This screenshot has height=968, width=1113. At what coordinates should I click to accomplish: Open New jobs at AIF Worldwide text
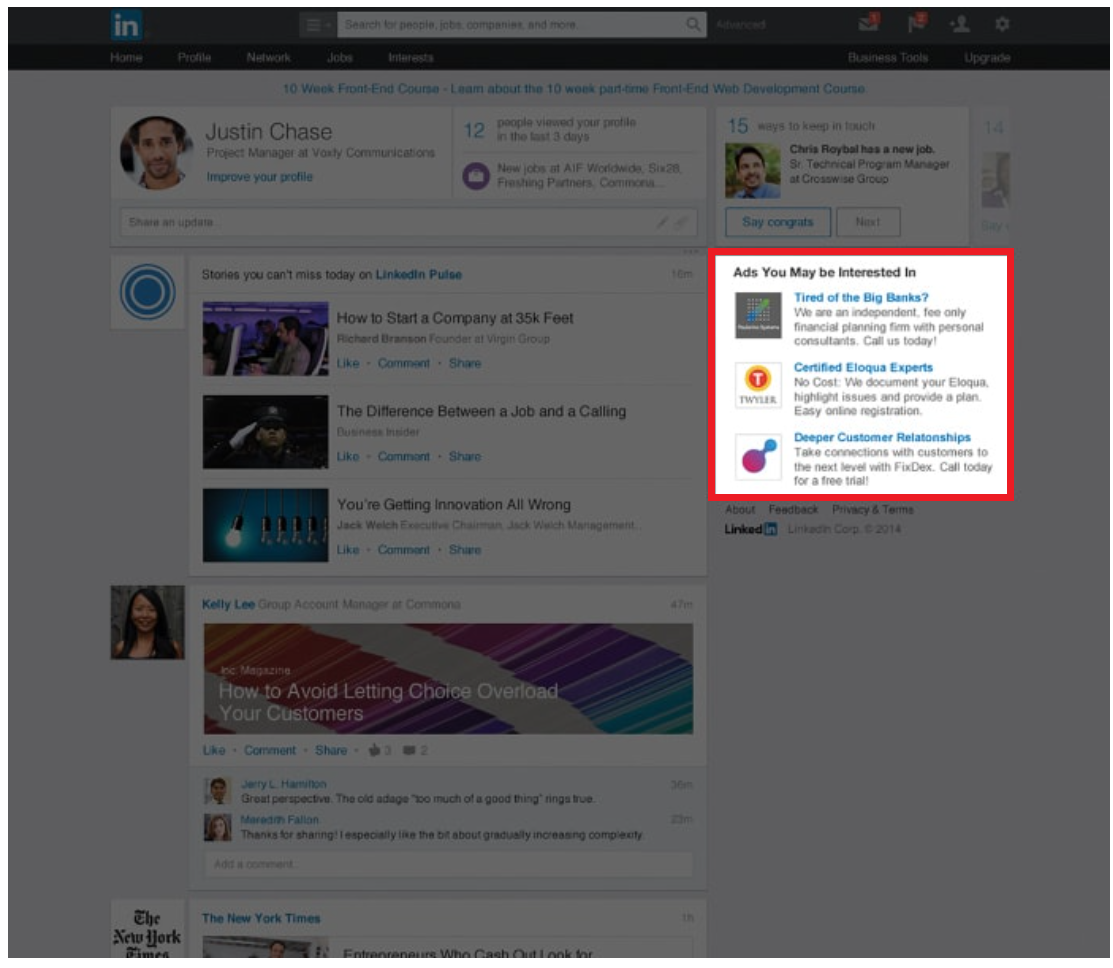pos(589,175)
